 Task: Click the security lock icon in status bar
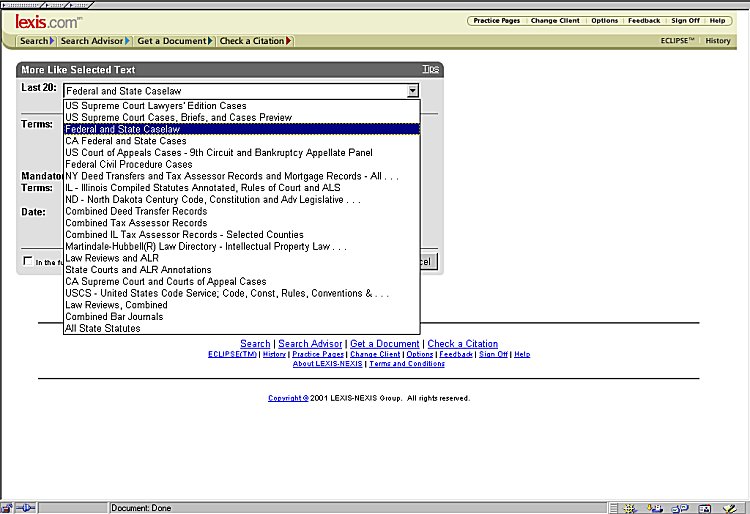[6, 508]
